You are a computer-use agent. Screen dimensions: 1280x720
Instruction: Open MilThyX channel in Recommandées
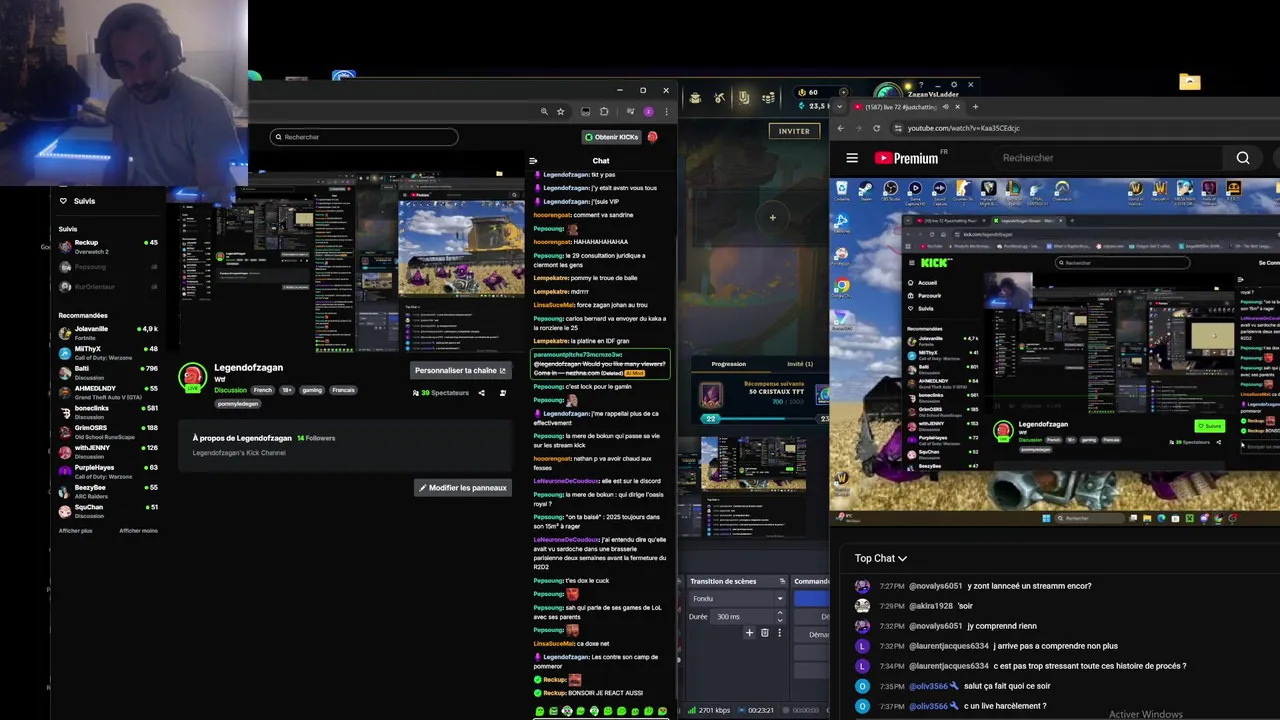pyautogui.click(x=108, y=352)
